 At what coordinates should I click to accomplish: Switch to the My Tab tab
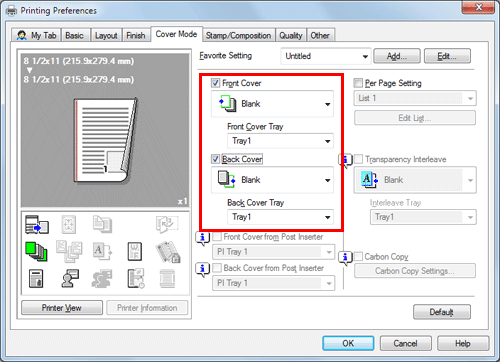click(x=37, y=35)
